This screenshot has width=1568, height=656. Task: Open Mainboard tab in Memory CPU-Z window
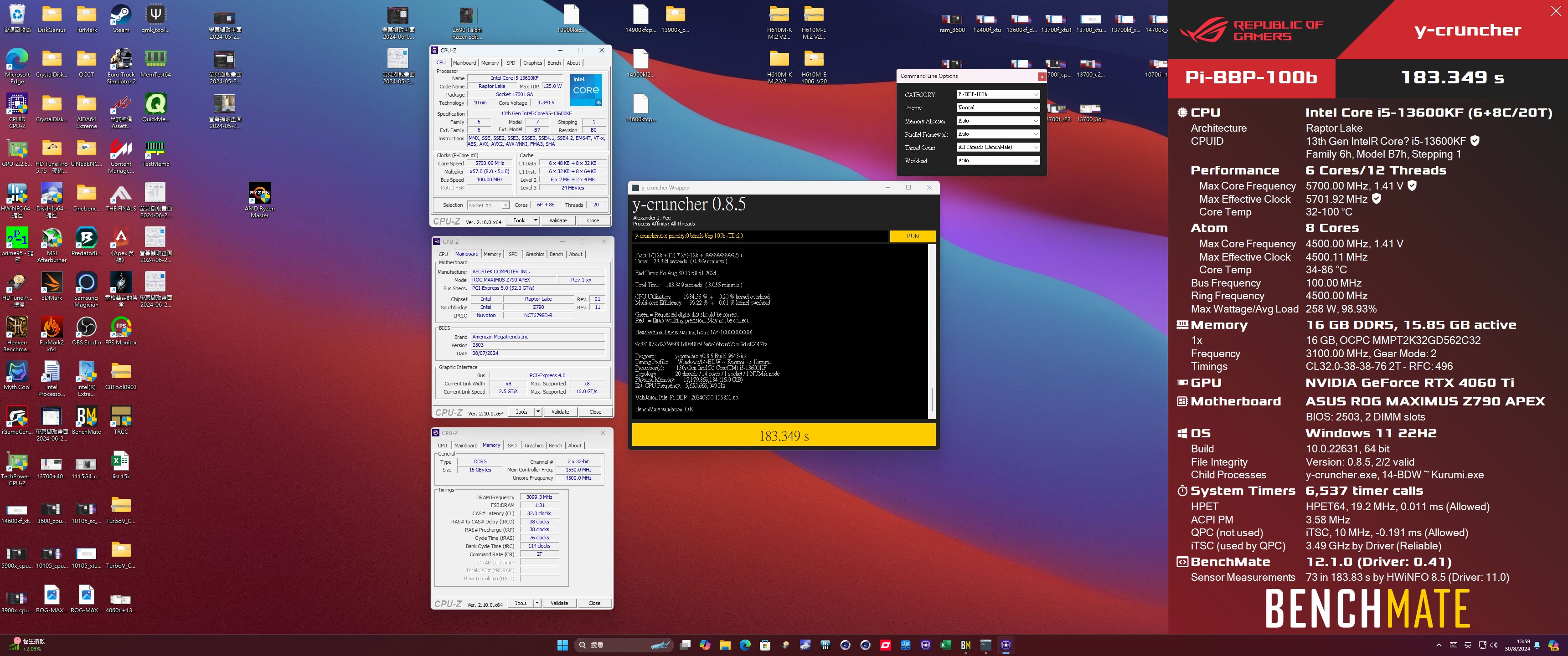pyautogui.click(x=466, y=446)
